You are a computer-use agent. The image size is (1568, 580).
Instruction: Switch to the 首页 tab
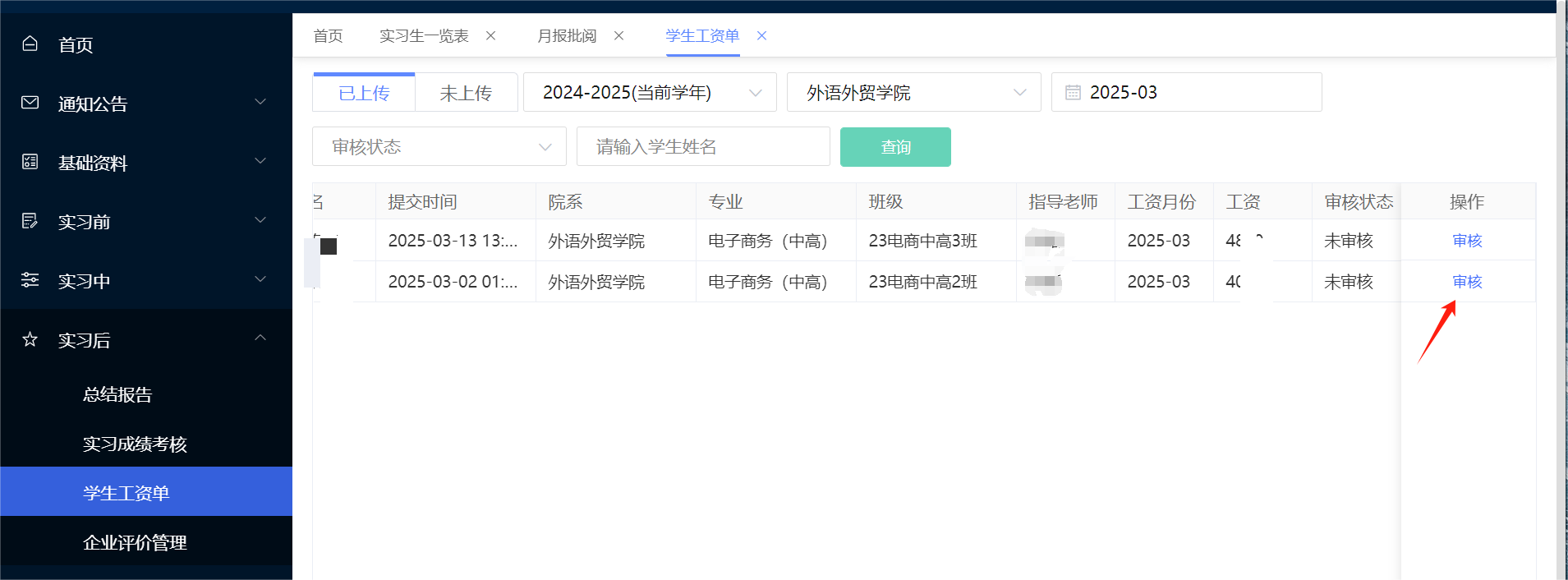click(328, 35)
